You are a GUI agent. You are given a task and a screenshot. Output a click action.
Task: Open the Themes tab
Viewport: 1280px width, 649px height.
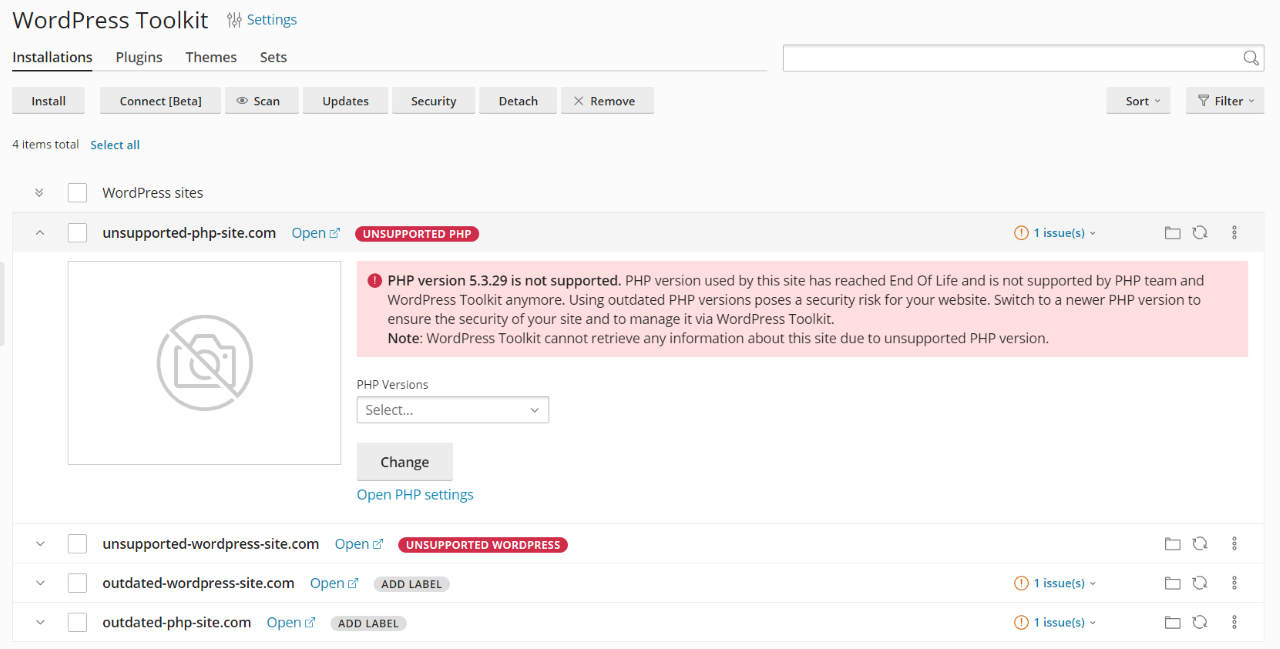coord(211,57)
